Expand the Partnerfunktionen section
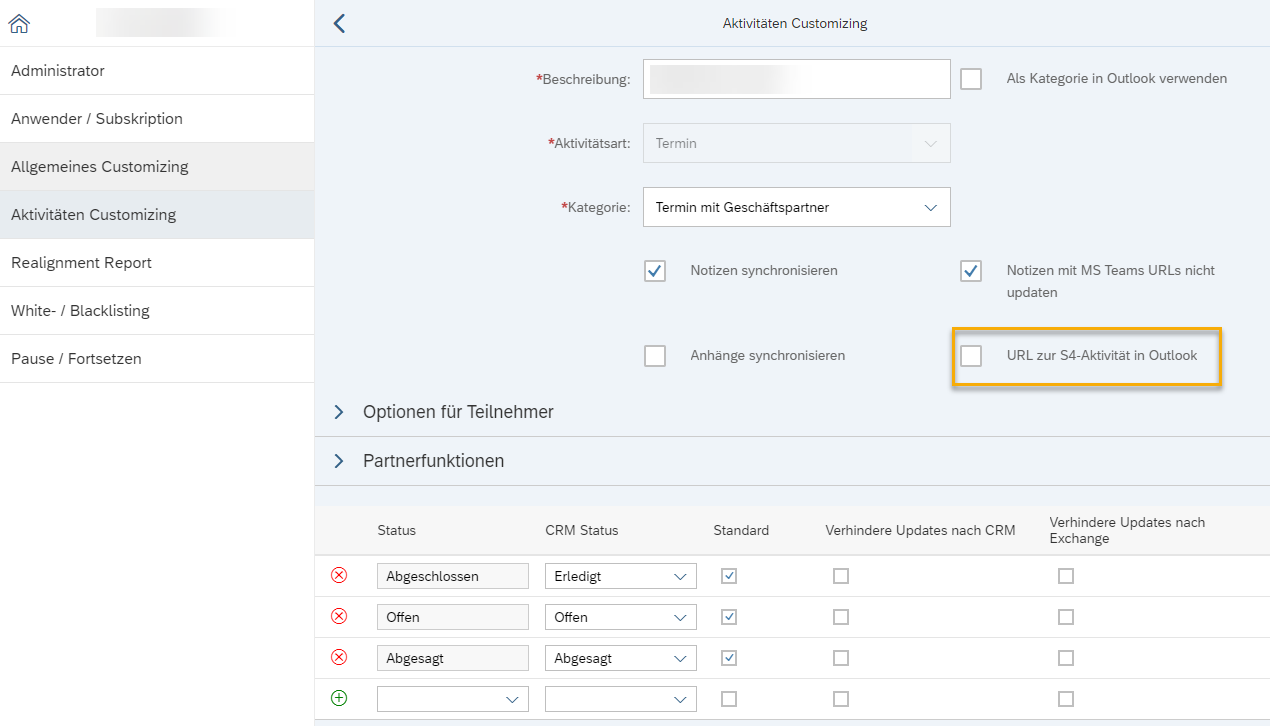This screenshot has height=726, width=1270. [339, 461]
